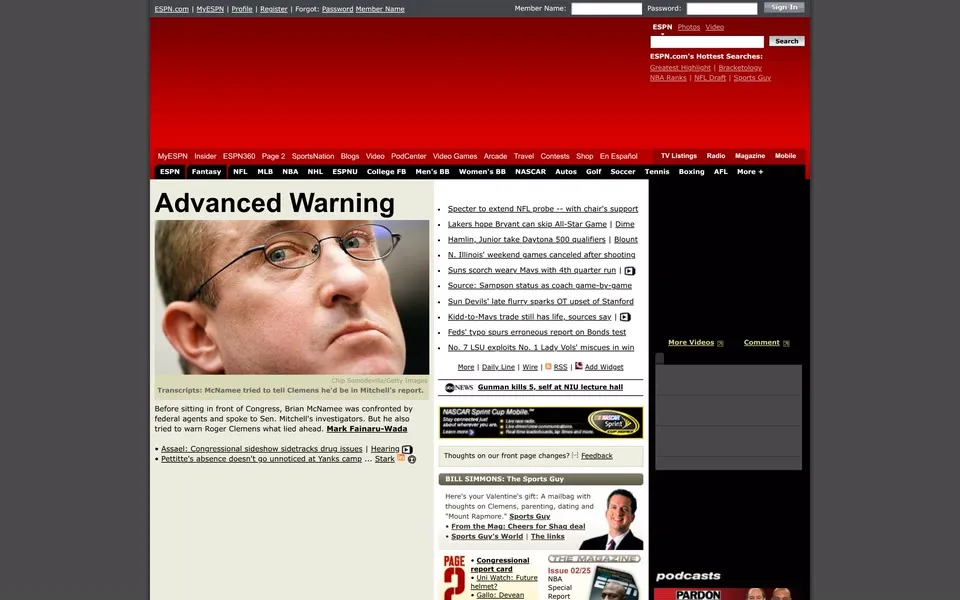Click the orange Insider icon after Stark
960x600 pixels.
coord(401,457)
